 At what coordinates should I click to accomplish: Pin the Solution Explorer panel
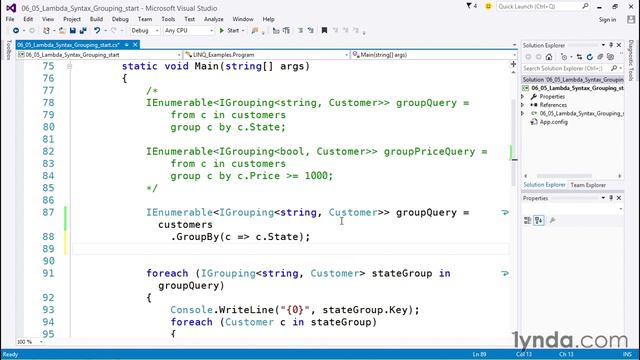[611, 45]
